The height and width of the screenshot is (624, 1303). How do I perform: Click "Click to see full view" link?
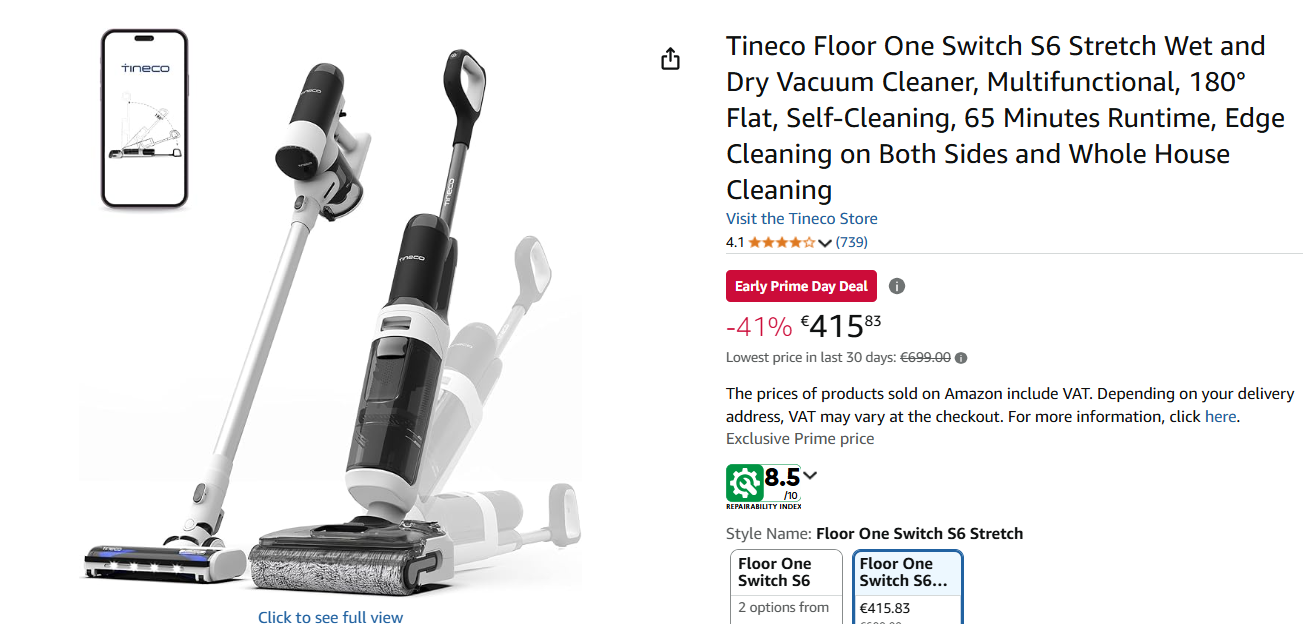pos(330,616)
